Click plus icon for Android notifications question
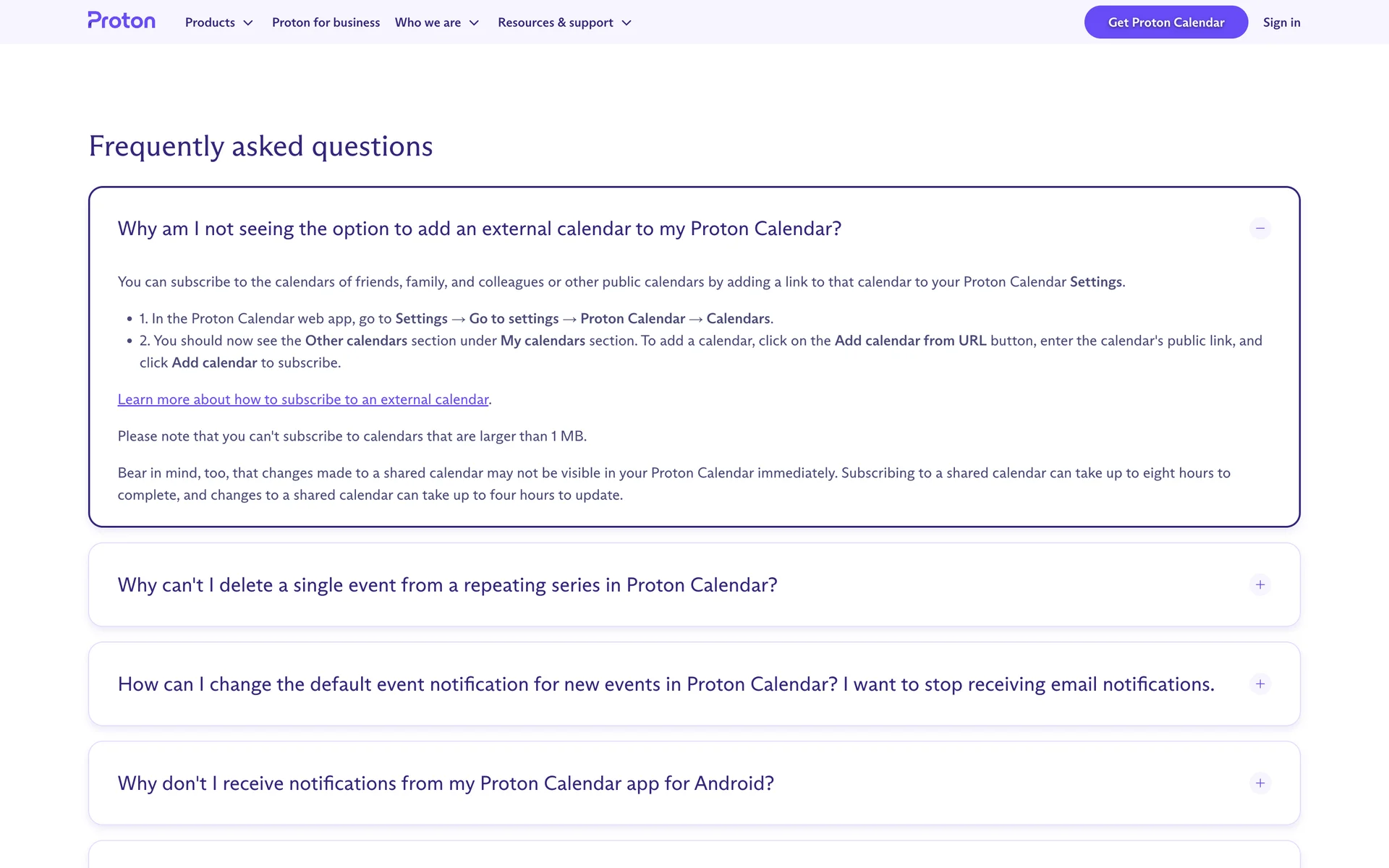1389x868 pixels. [1260, 783]
